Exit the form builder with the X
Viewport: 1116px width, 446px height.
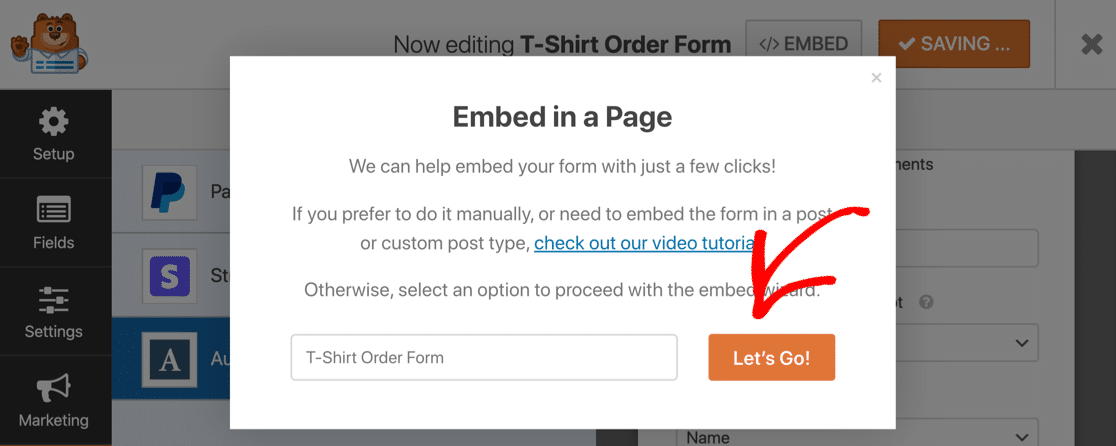1090,44
